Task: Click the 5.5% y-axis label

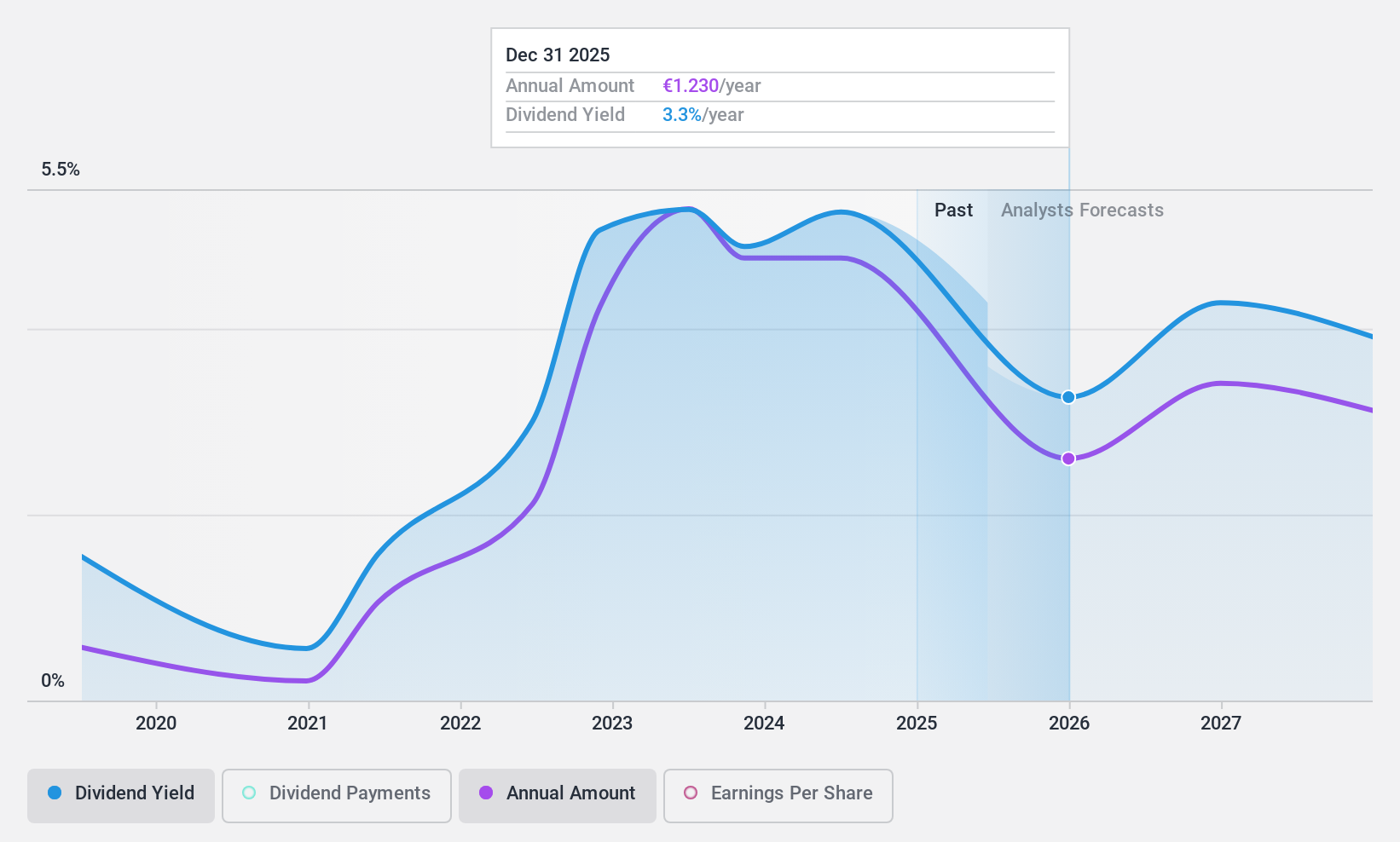Action: coord(61,170)
